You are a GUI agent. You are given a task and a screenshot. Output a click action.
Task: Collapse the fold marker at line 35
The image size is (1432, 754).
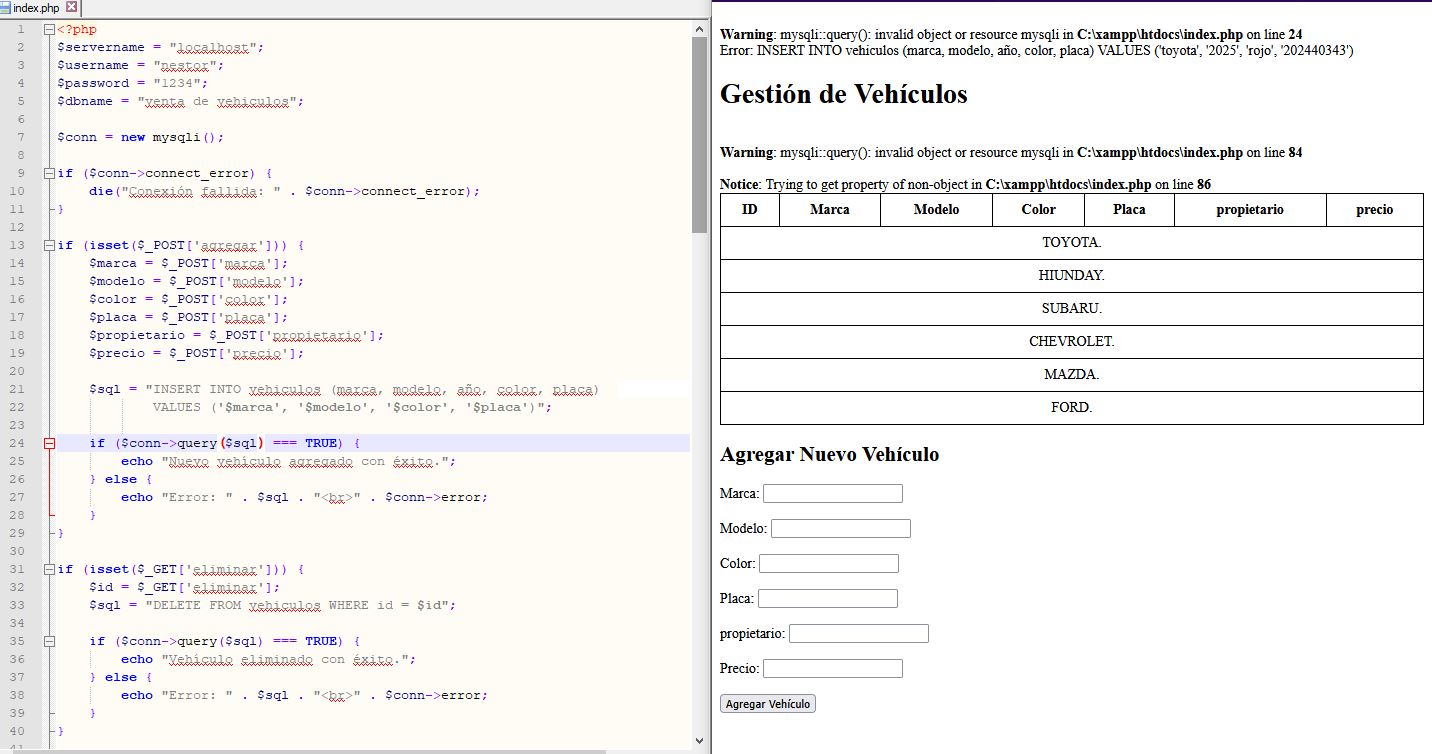[49, 642]
